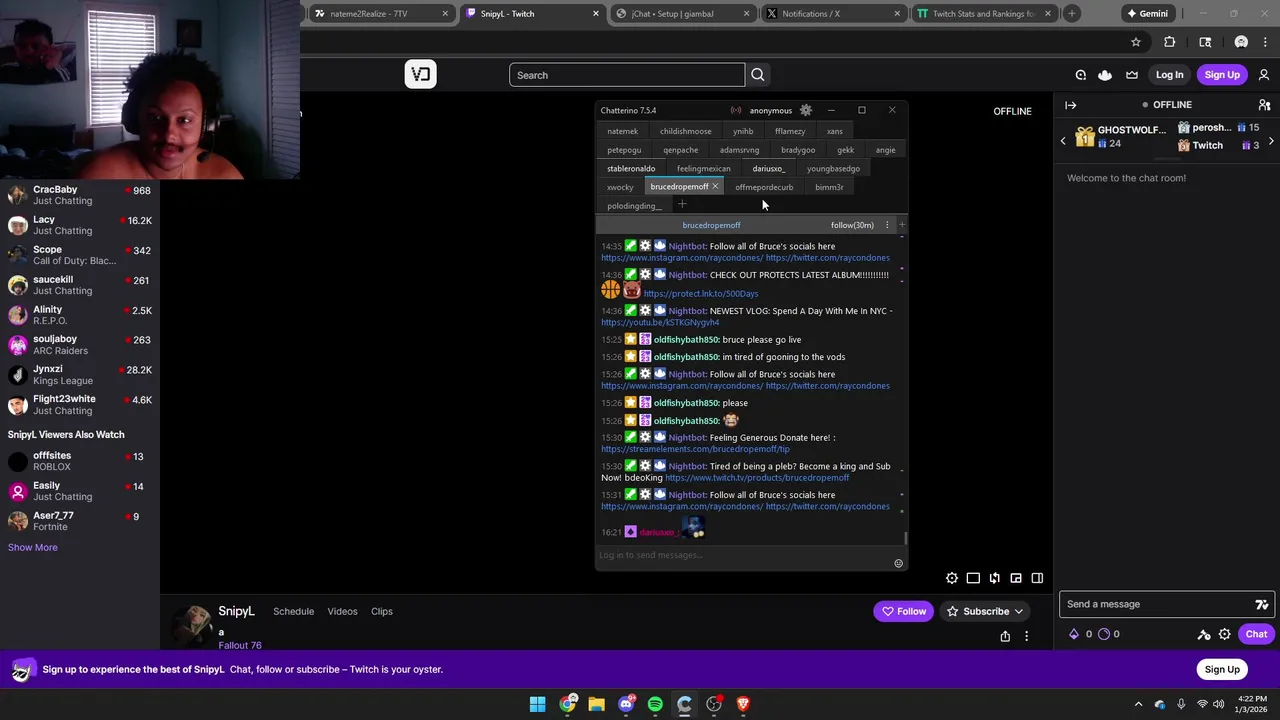
Task: Show next gift leaderboard entry
Action: point(1271,141)
